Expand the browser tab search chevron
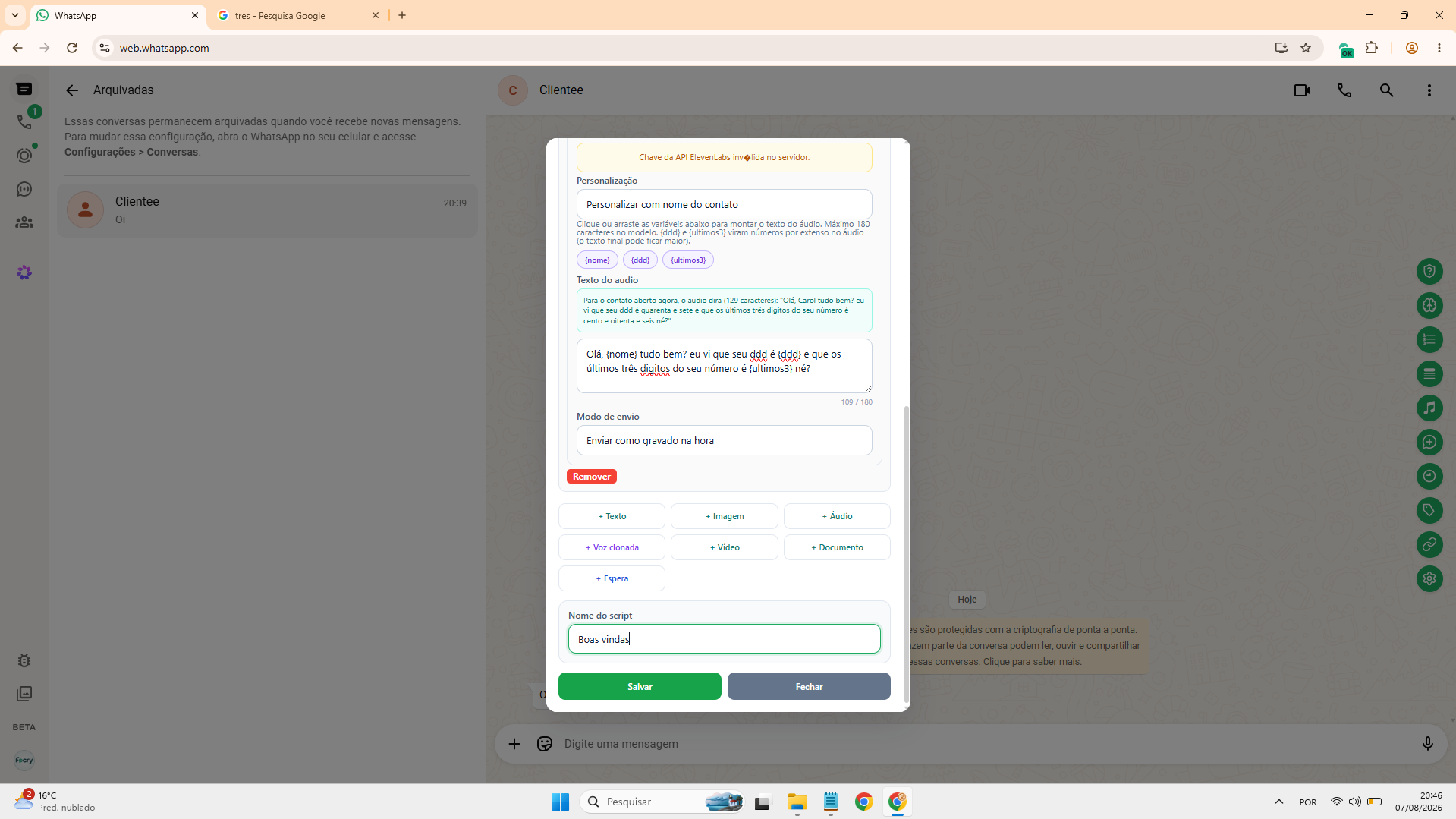 click(x=15, y=15)
